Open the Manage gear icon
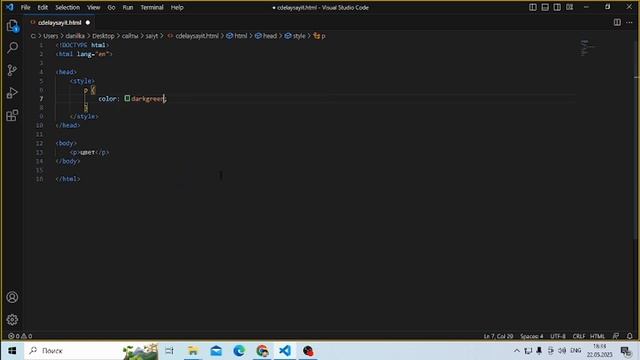640x360 pixels. 12,320
